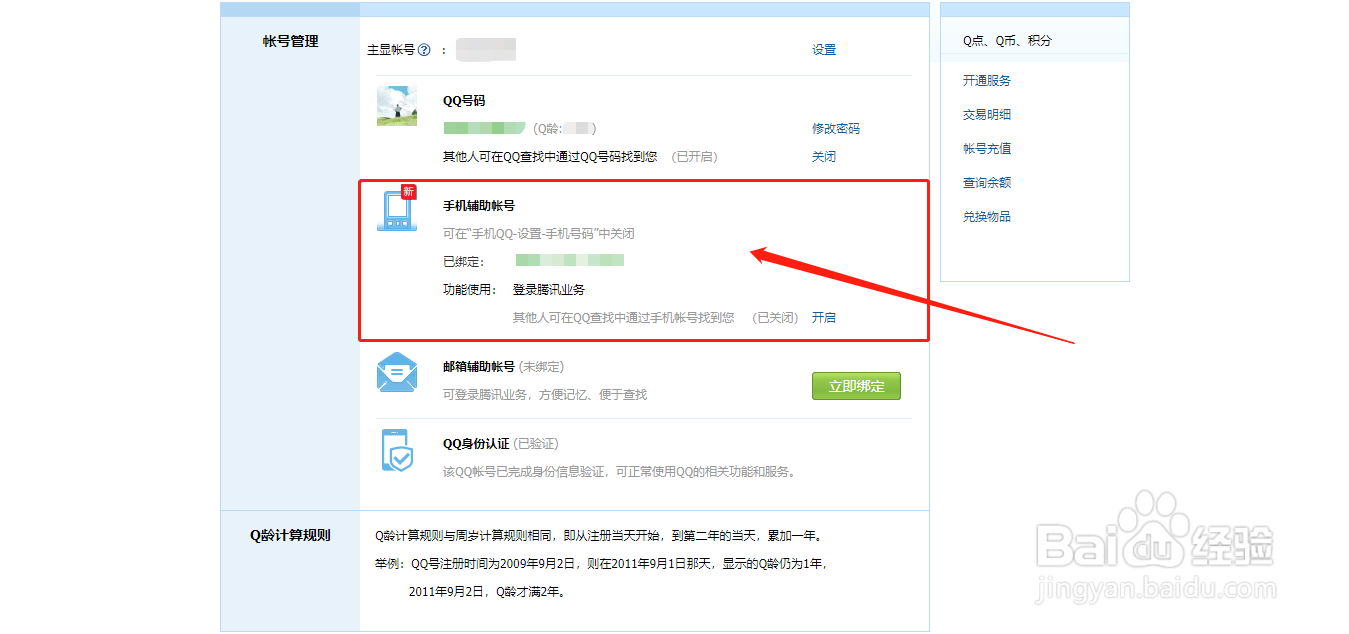The image size is (1349, 634).
Task: Click the QQ身份认证 shield phone icon
Action: pos(397,450)
